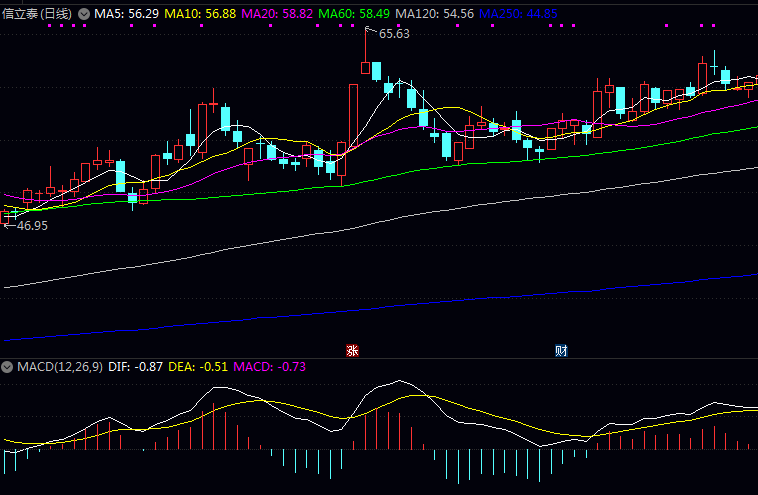Click the 信立泰(日线) chart title

tap(38, 14)
